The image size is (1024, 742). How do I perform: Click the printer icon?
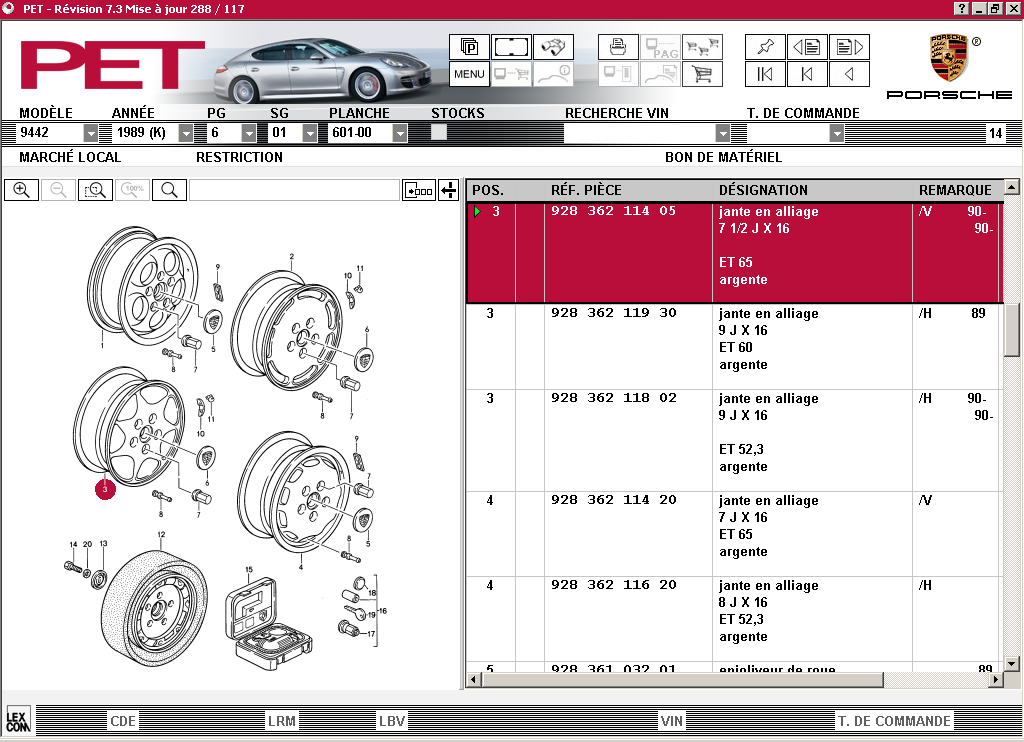[x=618, y=47]
